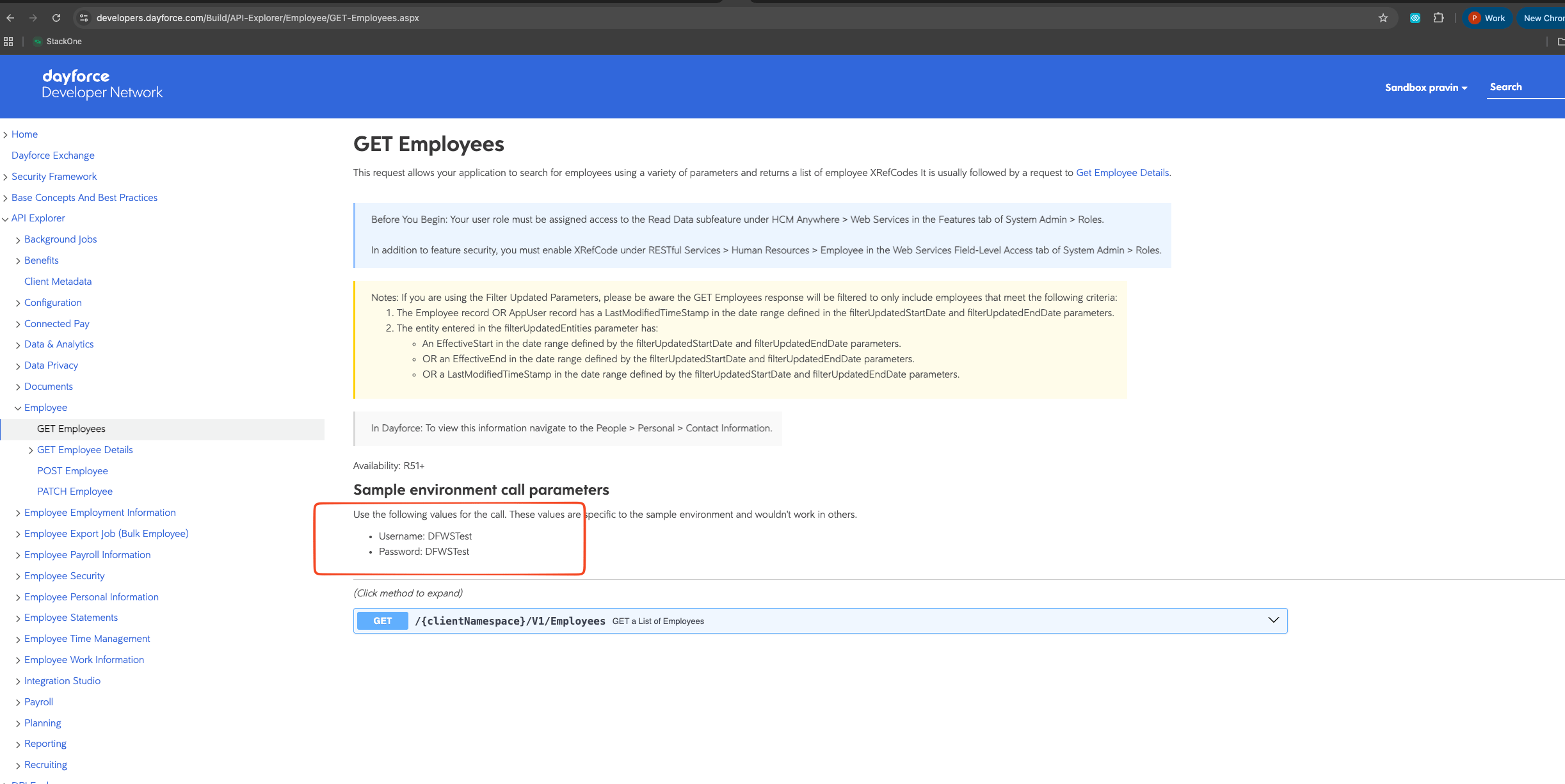Screen dimensions: 1565x784
Task: Expand the Data & Analytics chevron
Action: [18, 345]
